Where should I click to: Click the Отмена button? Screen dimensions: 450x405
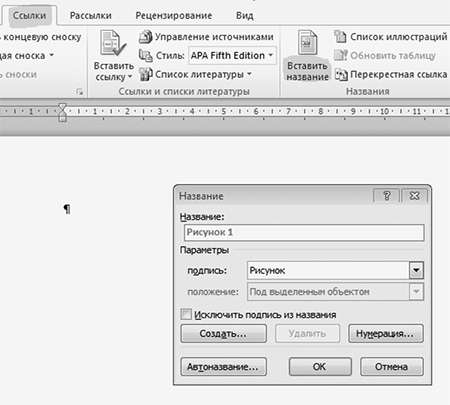point(392,367)
